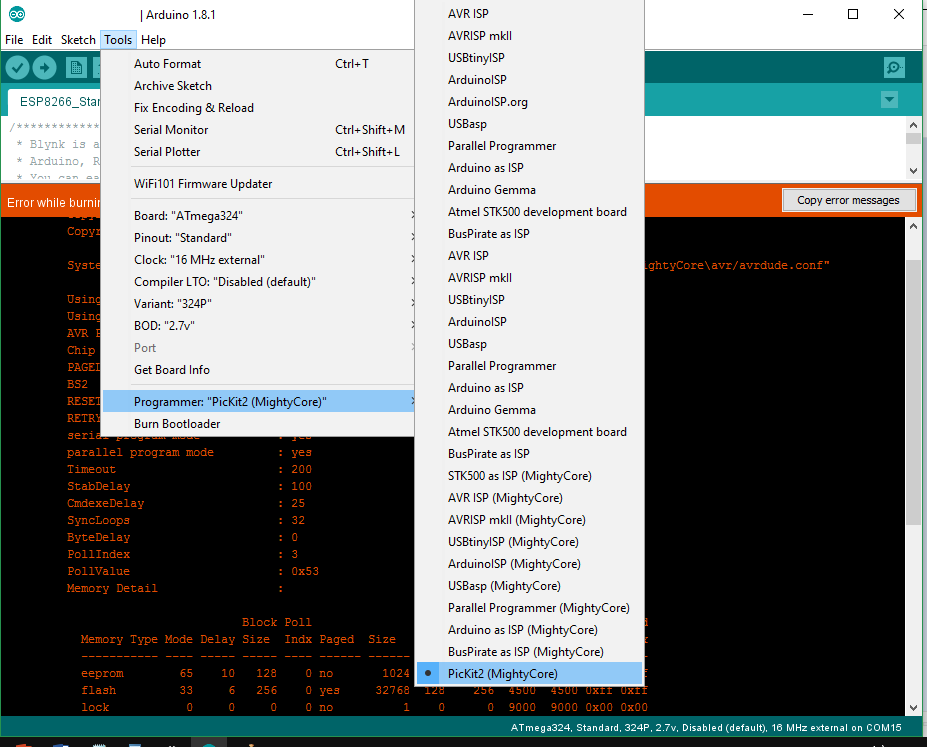Click the "eeprom" memory table row
927x747 pixels.
245,673
